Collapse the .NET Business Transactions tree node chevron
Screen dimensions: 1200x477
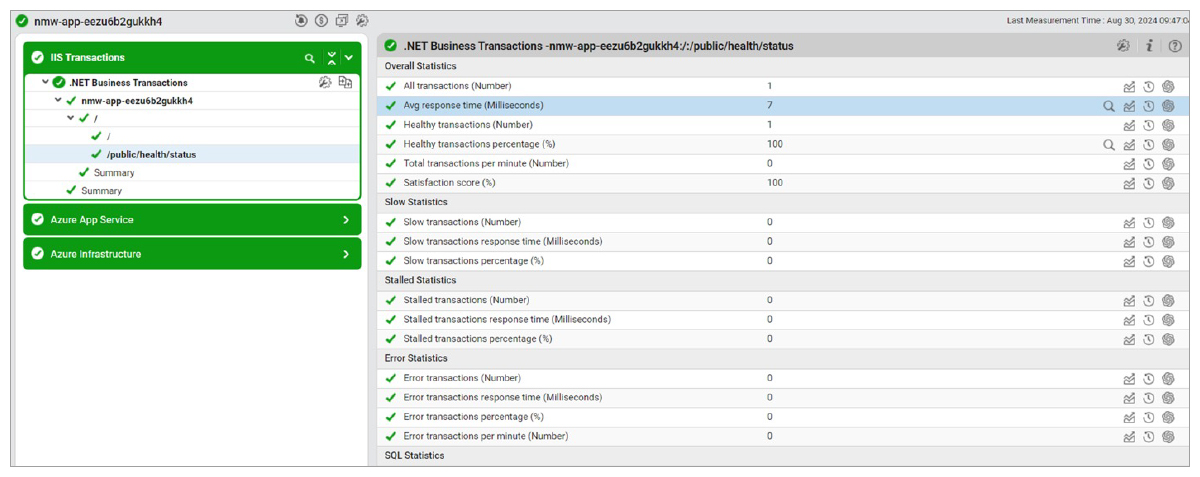point(45,83)
